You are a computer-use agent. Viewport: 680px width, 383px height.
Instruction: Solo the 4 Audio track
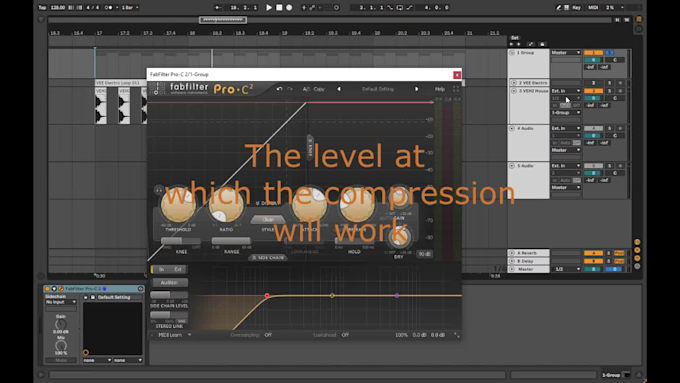click(x=609, y=128)
